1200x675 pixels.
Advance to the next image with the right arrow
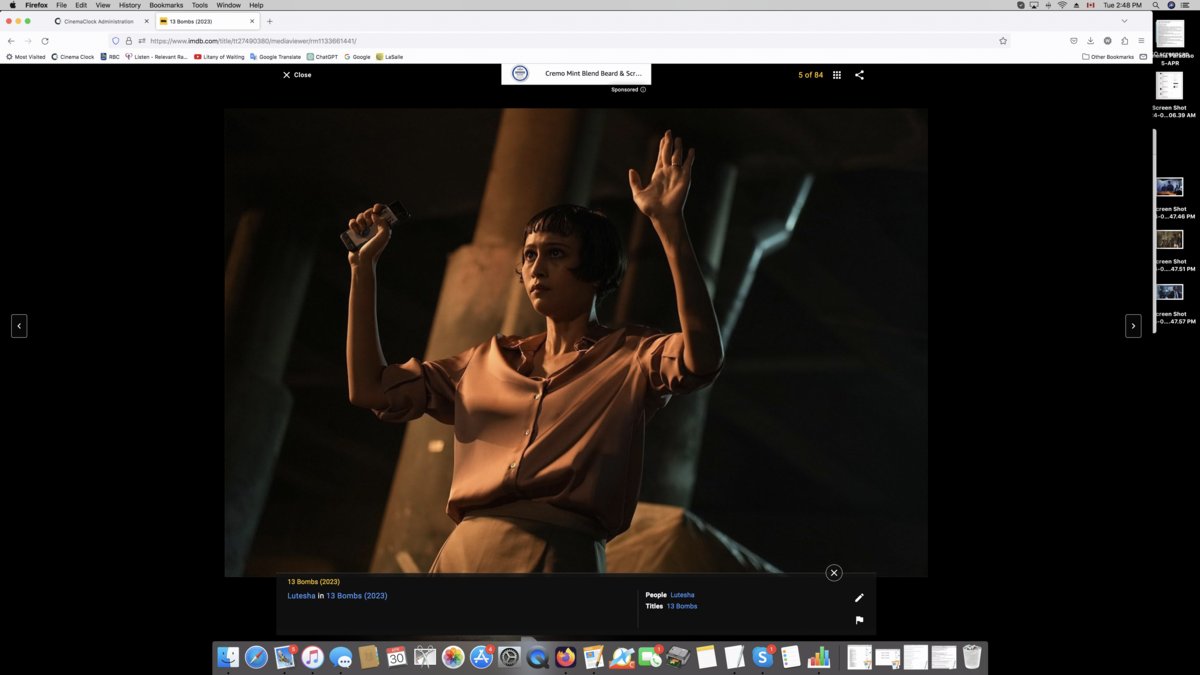1133,326
